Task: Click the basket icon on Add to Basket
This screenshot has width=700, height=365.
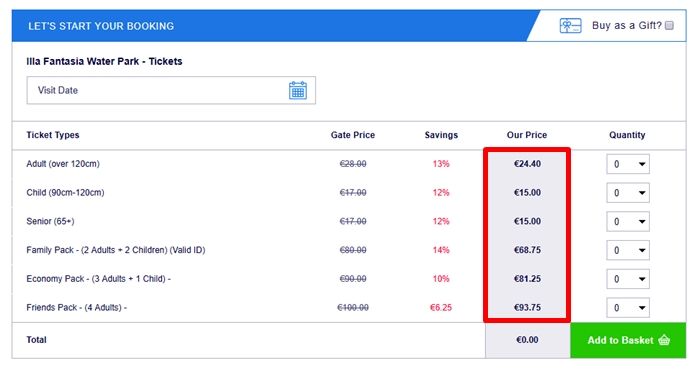Action: (664, 340)
